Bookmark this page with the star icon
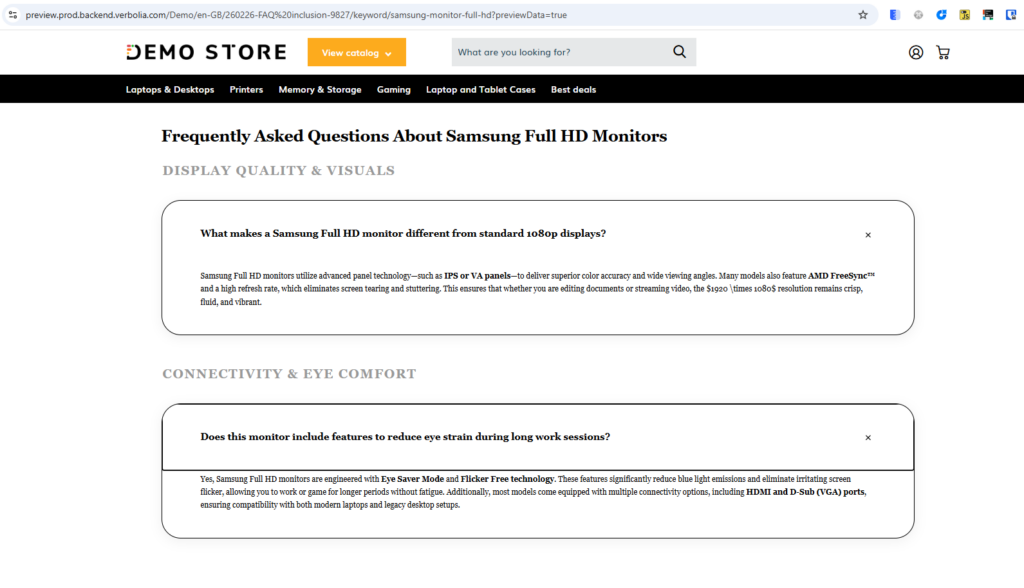1024x588 pixels. click(x=863, y=15)
